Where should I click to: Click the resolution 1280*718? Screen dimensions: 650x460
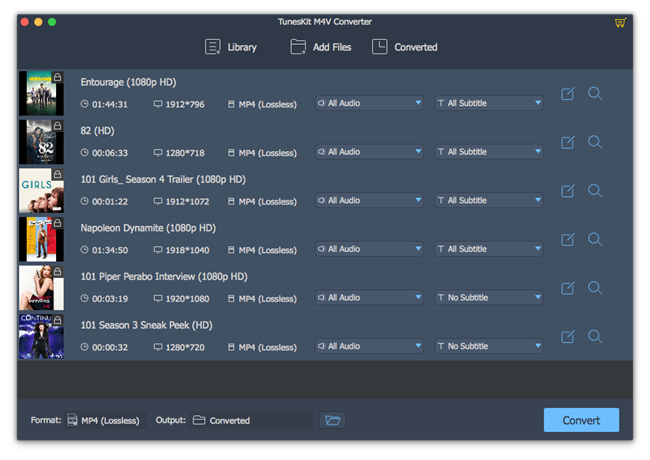(185, 153)
